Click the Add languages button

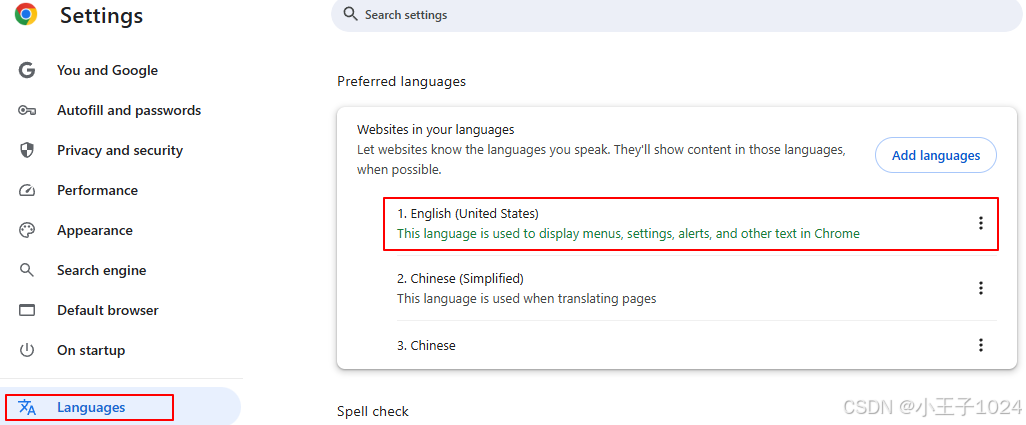tap(936, 155)
